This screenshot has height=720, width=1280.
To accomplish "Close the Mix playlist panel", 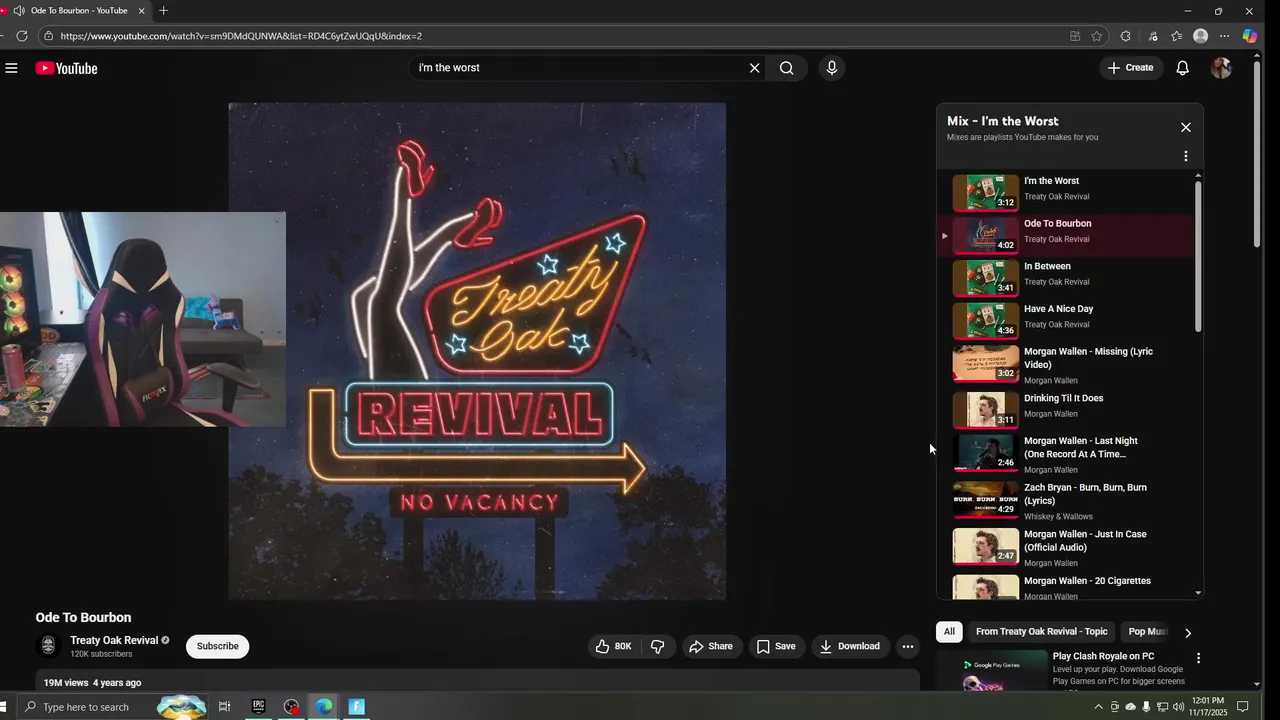I will click(1186, 127).
